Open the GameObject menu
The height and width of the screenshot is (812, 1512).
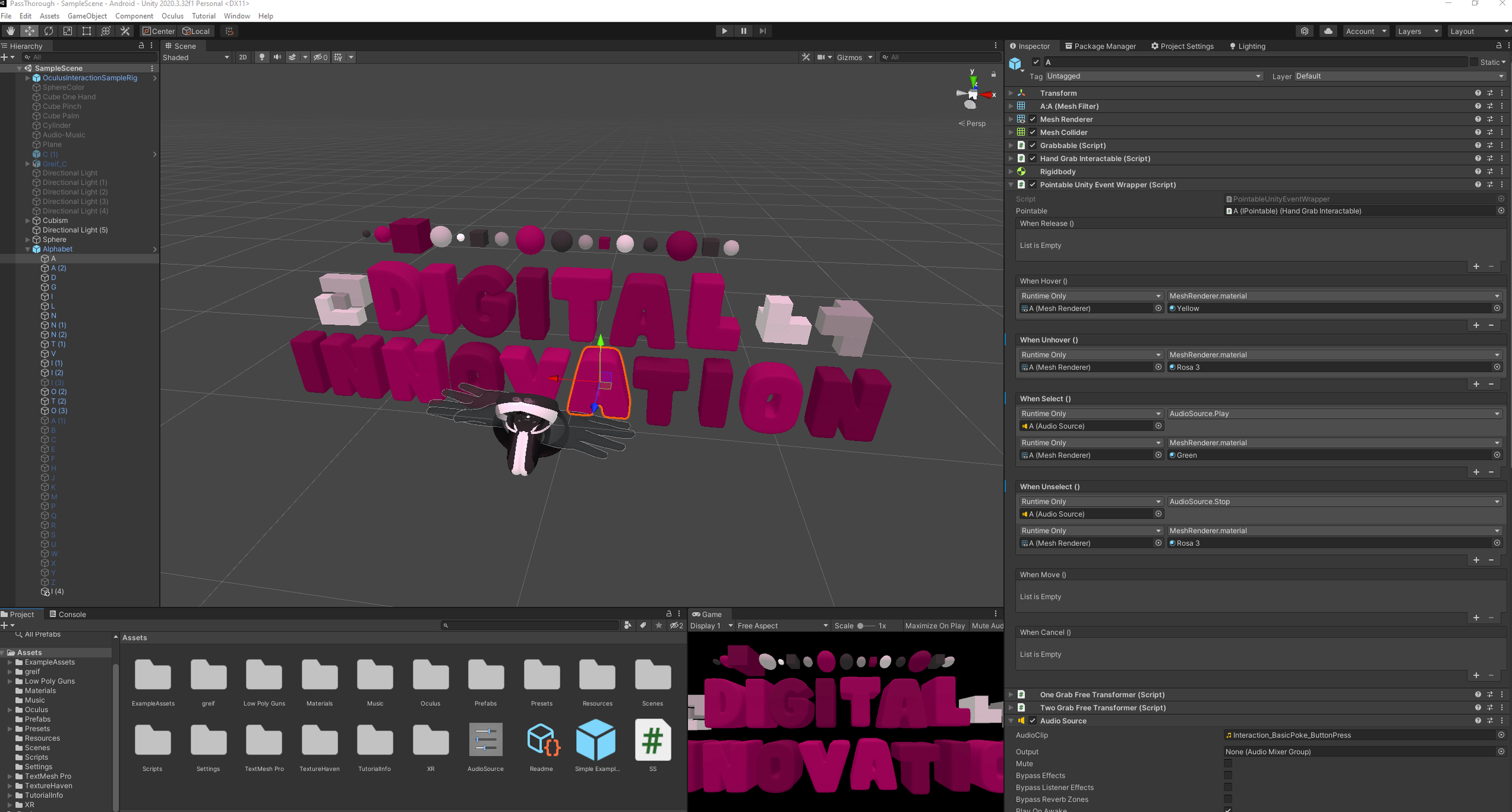point(87,16)
